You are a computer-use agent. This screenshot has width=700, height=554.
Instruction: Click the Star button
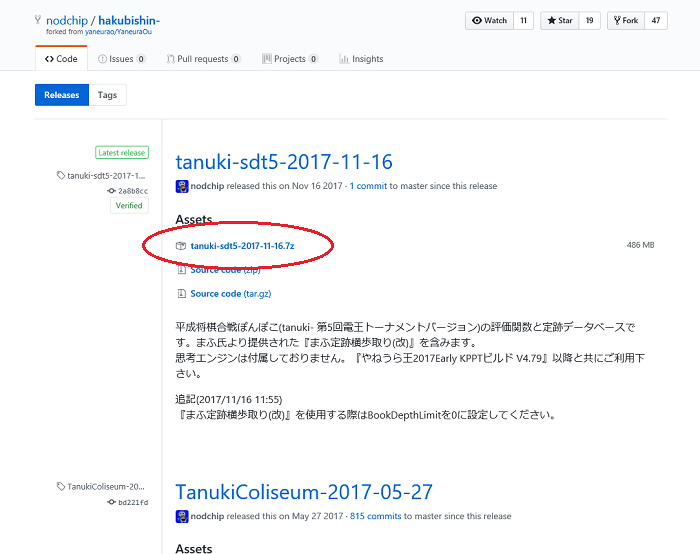pyautogui.click(x=560, y=21)
